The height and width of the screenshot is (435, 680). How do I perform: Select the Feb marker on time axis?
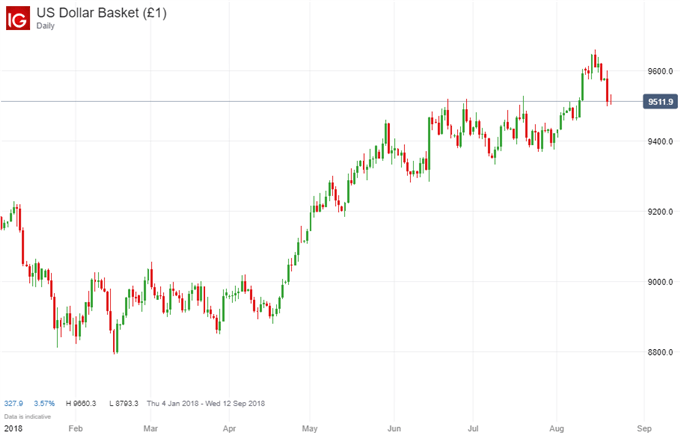click(x=77, y=426)
